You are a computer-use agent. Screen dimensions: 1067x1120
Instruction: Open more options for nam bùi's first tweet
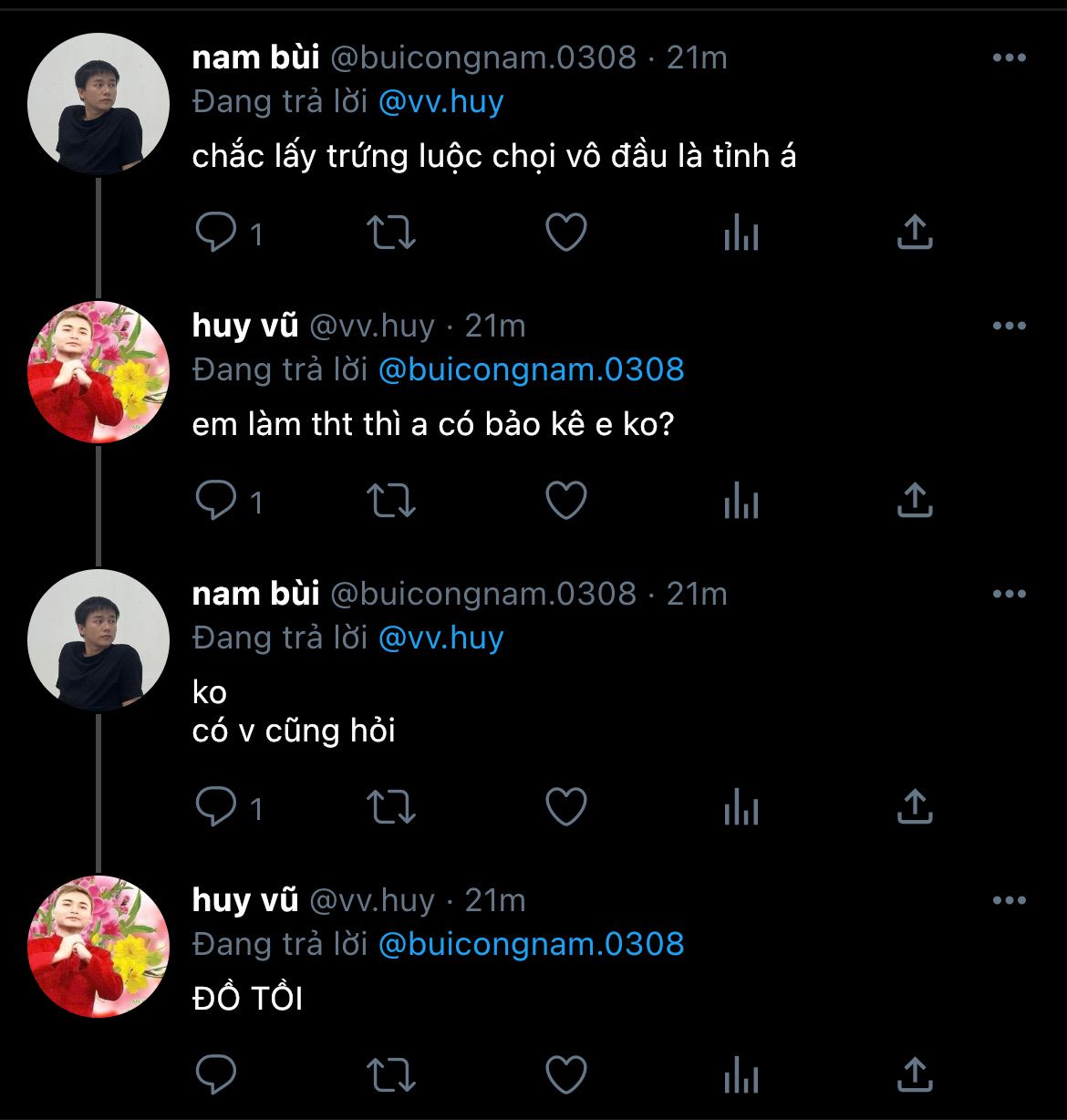(x=1009, y=57)
